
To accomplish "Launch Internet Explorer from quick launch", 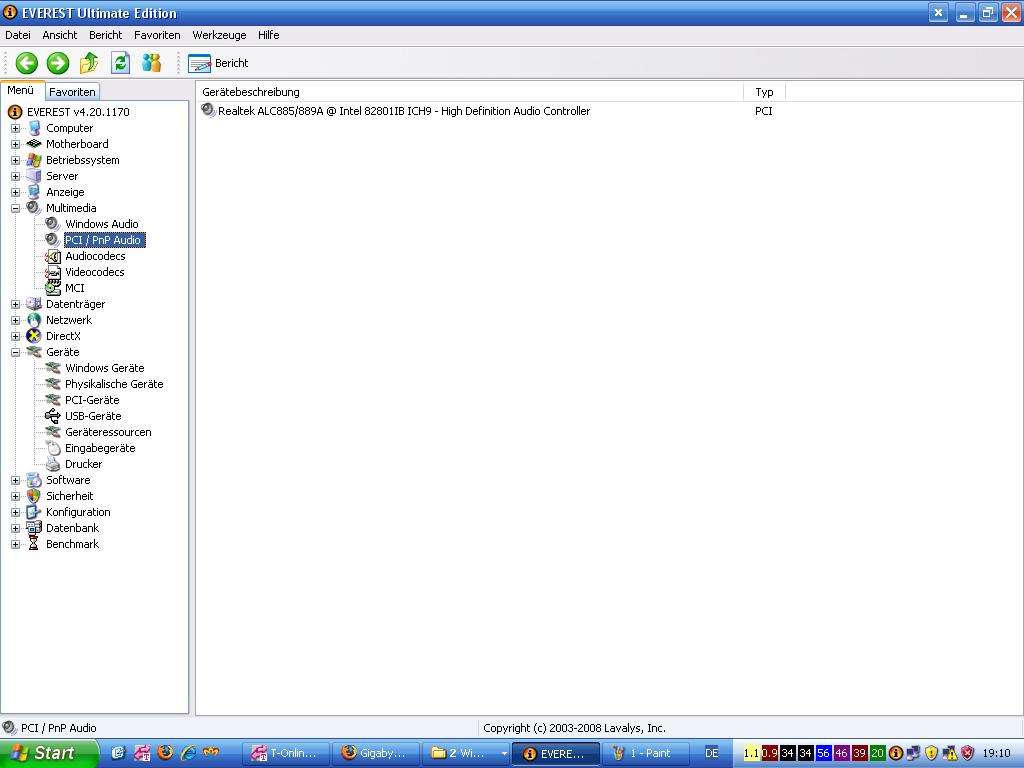I will pyautogui.click(x=188, y=753).
